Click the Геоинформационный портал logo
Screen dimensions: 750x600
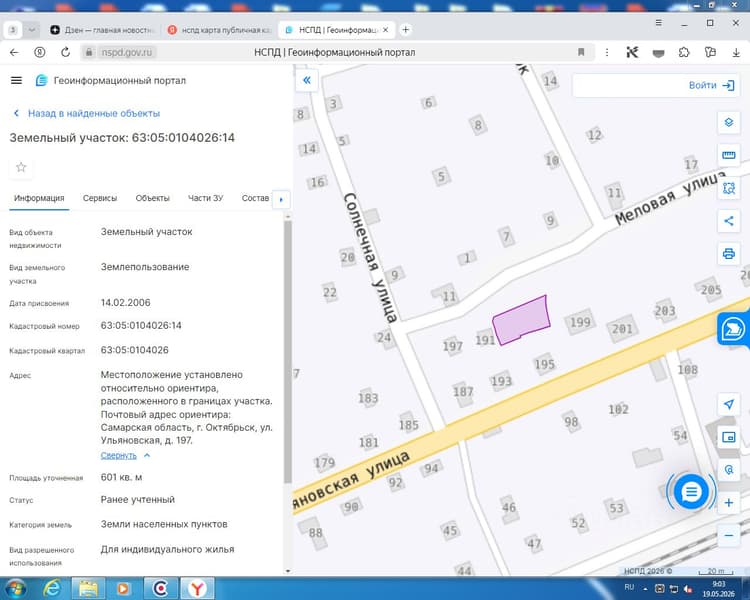110,80
